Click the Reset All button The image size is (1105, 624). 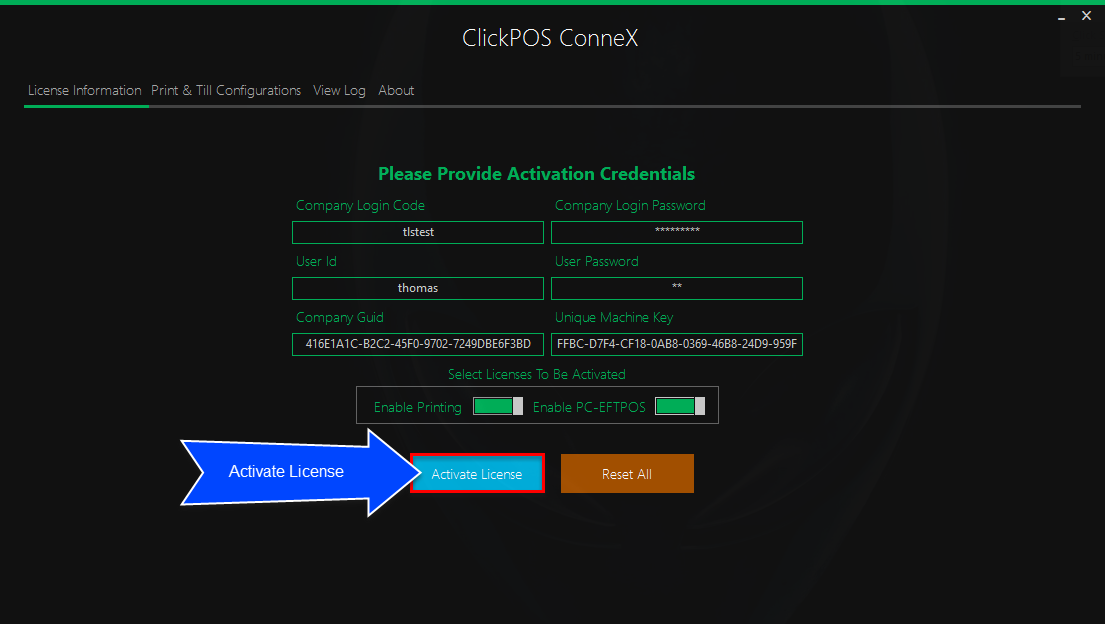[627, 473]
